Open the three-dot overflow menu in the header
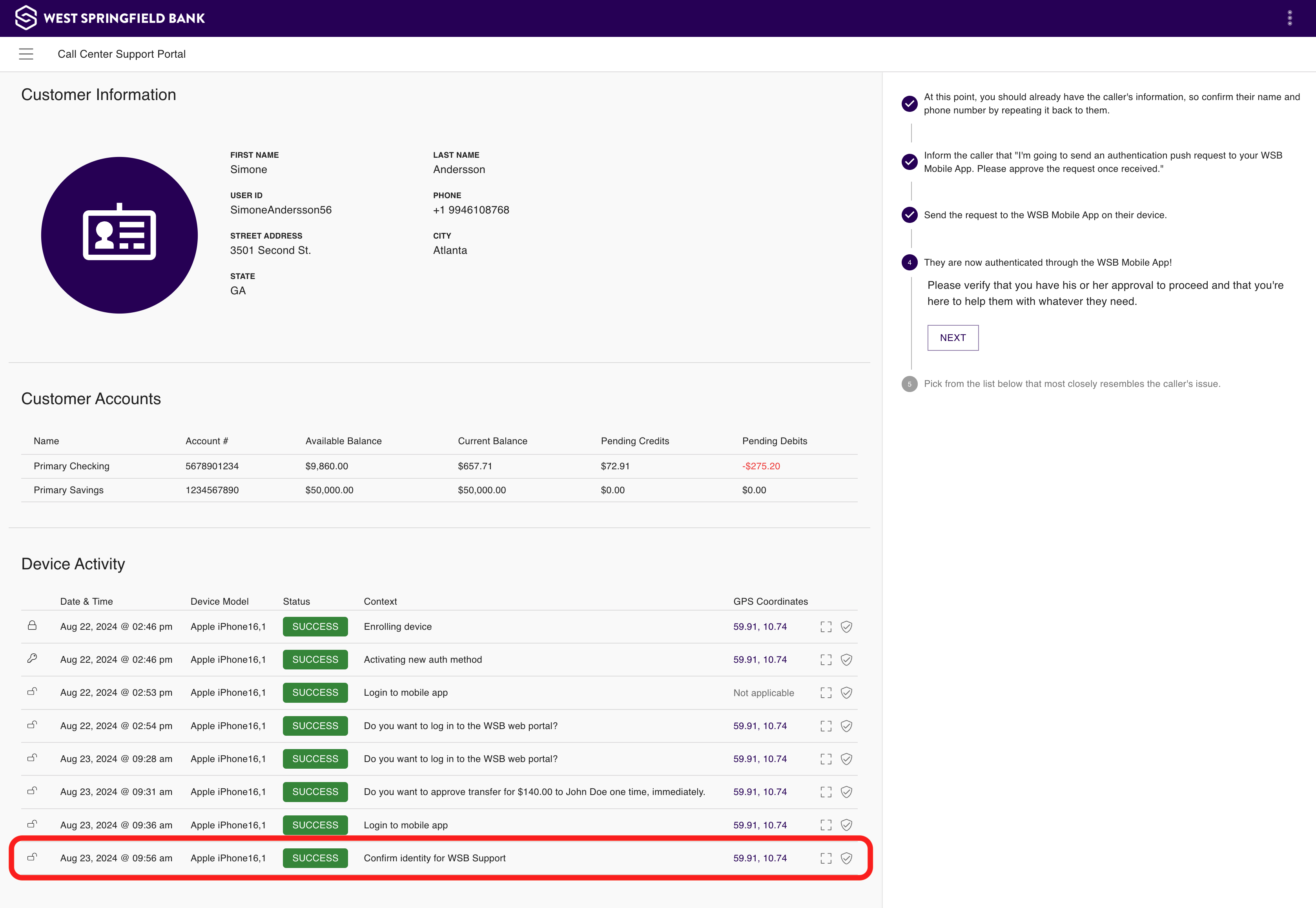This screenshot has height=908, width=1316. [1290, 18]
